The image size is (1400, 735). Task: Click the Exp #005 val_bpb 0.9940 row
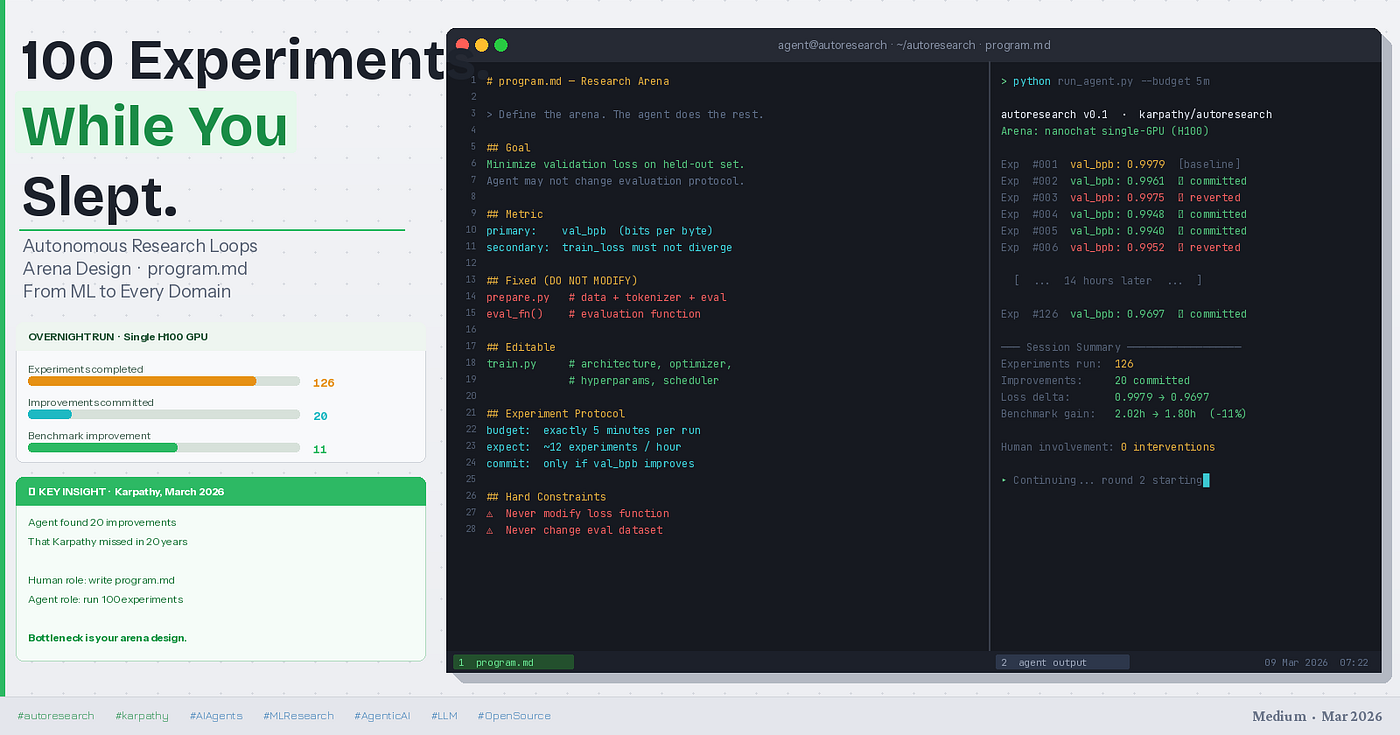tap(1124, 231)
